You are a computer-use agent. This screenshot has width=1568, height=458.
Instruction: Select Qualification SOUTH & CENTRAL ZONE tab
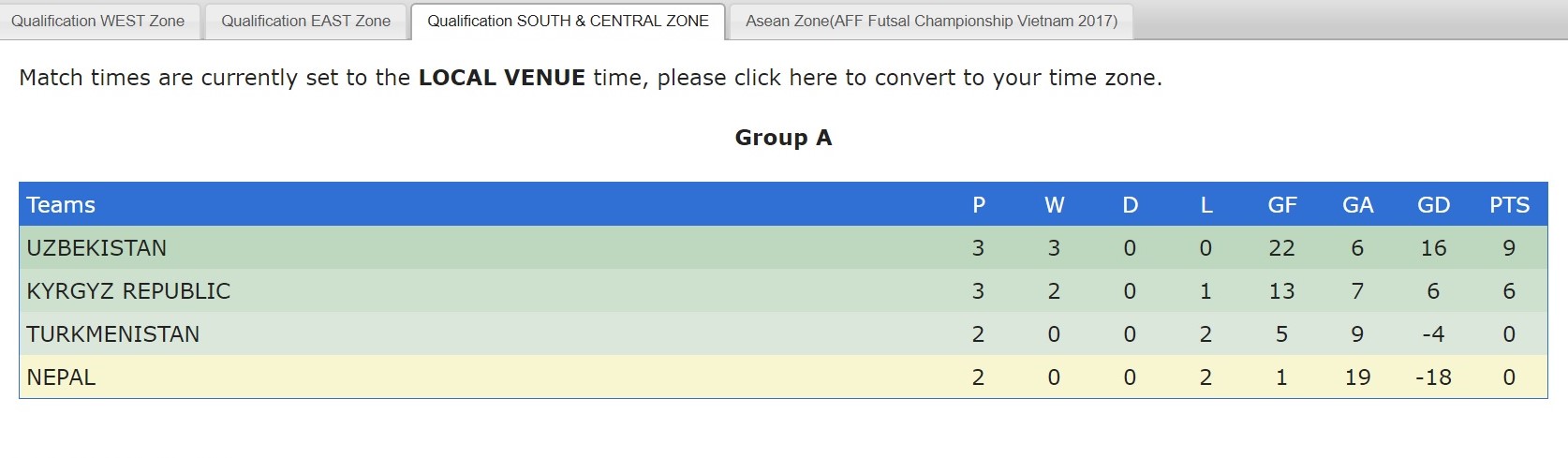568,21
